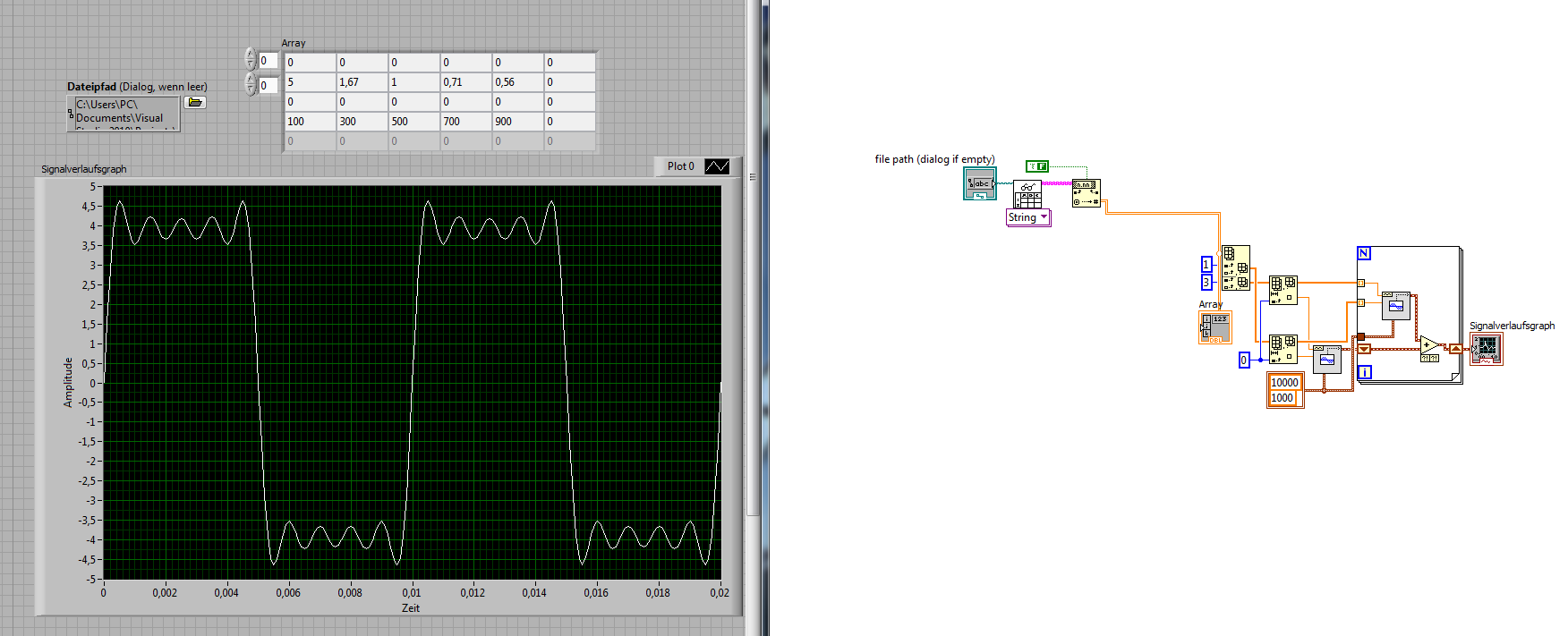The image size is (1568, 636).
Task: Click the numeric constant 1 on diagram
Action: click(x=1206, y=265)
